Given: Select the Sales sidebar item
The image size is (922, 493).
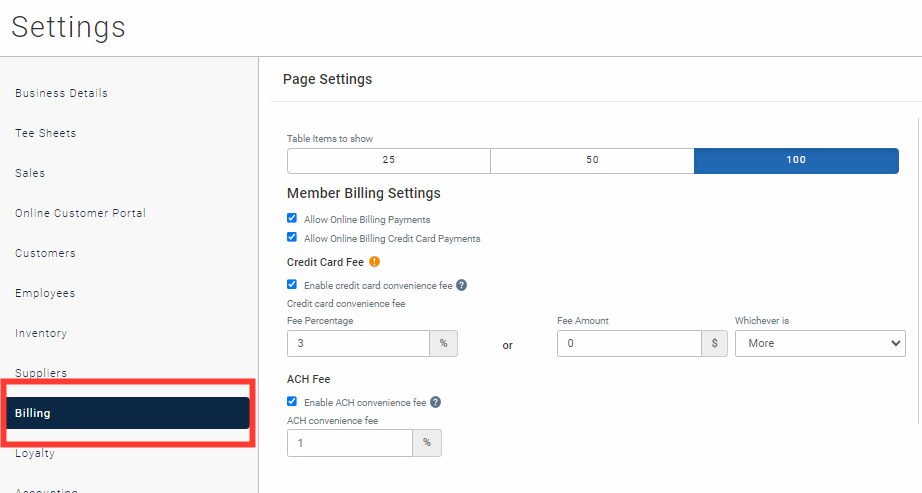Looking at the screenshot, I should pos(30,173).
